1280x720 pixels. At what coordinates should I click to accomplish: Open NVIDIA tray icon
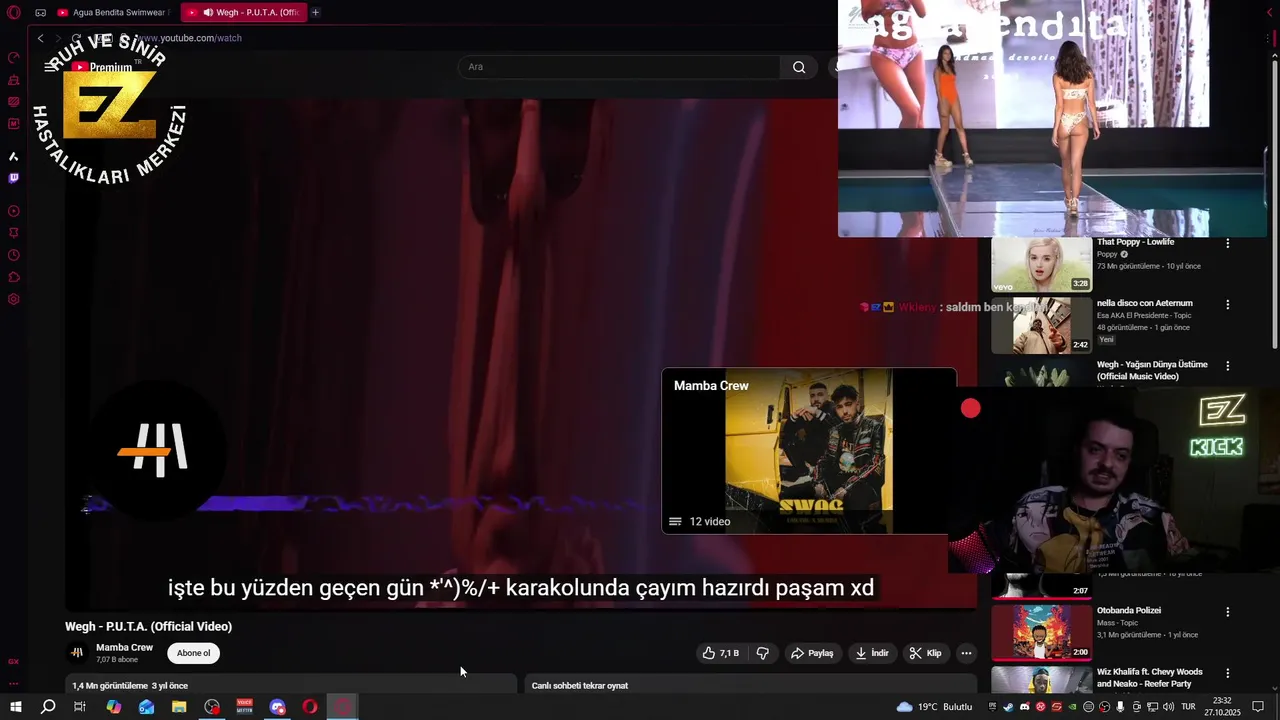coord(1072,707)
